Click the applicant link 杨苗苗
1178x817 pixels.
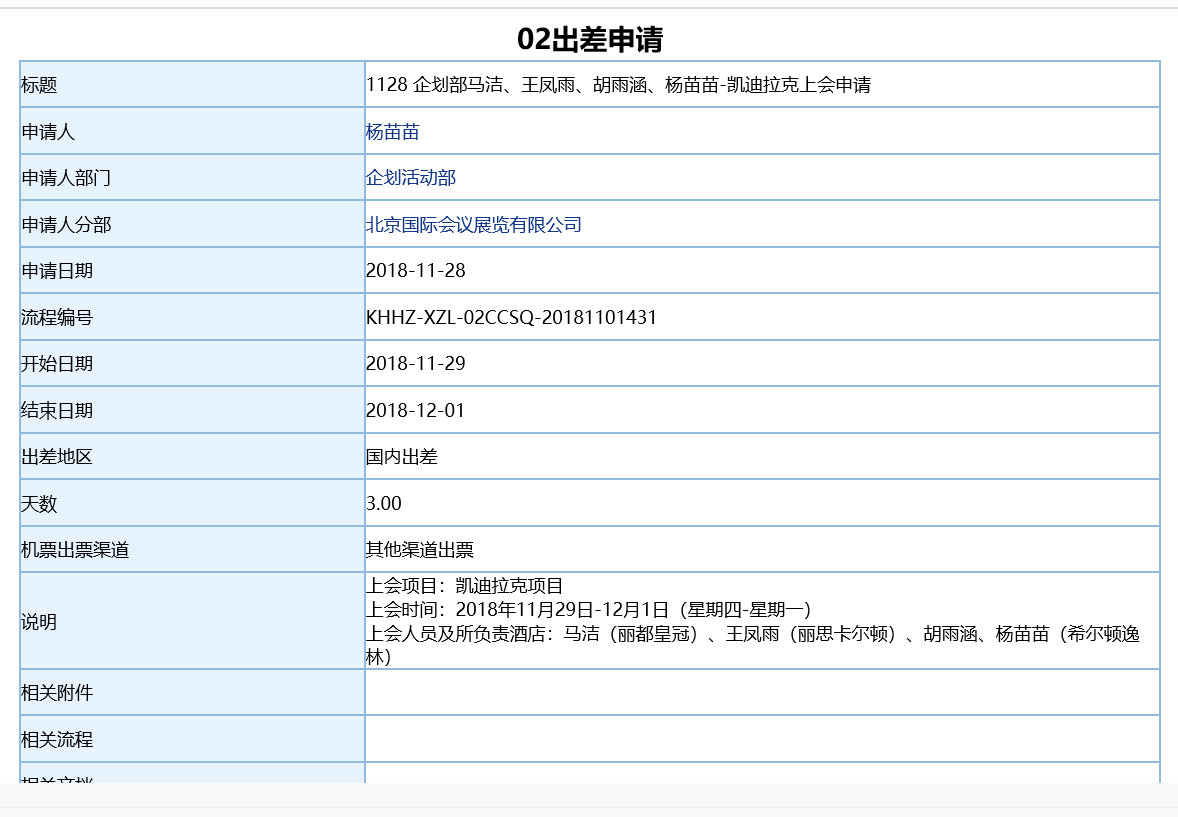coord(392,132)
